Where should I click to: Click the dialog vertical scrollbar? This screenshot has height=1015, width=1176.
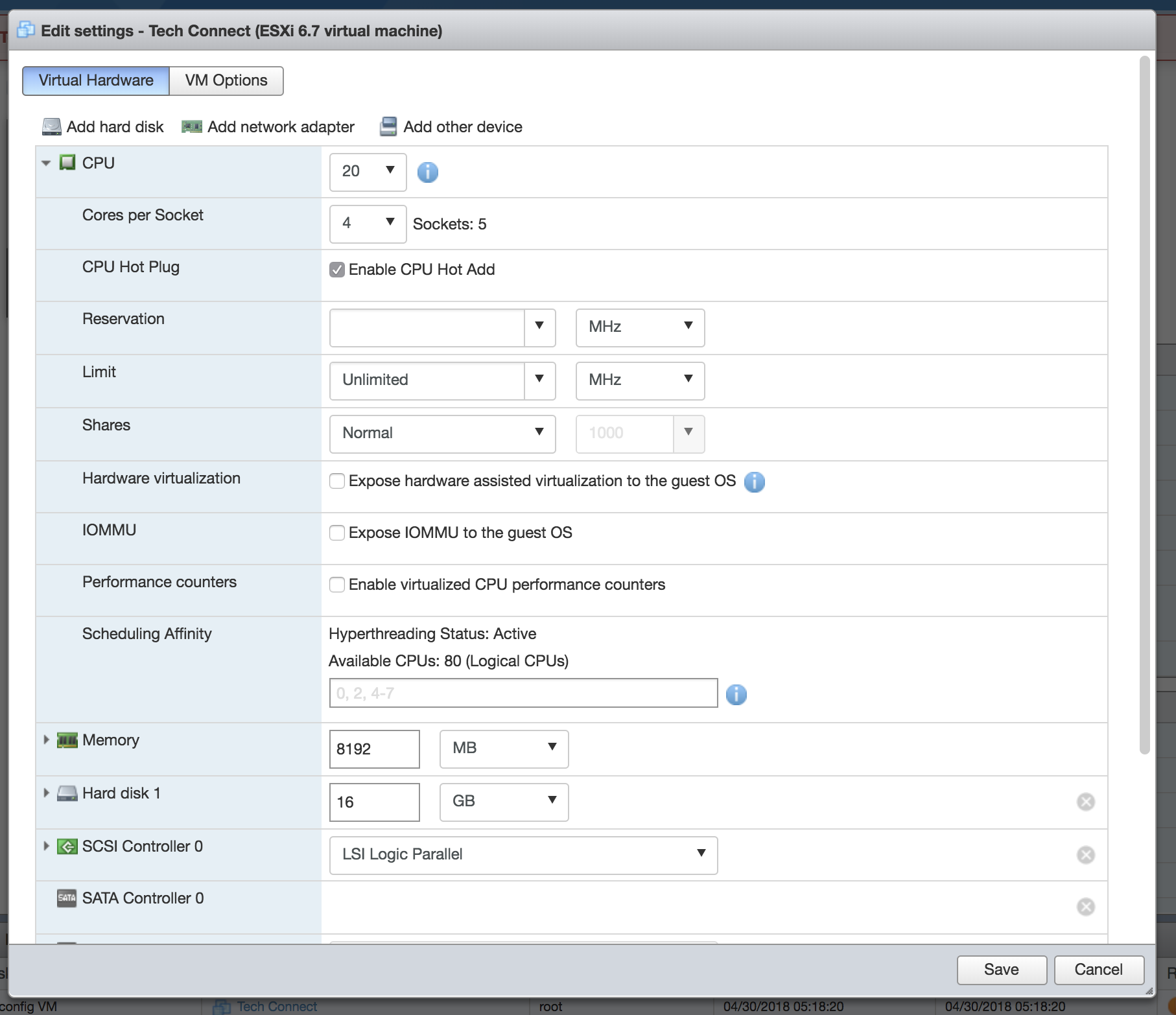pyautogui.click(x=1145, y=406)
